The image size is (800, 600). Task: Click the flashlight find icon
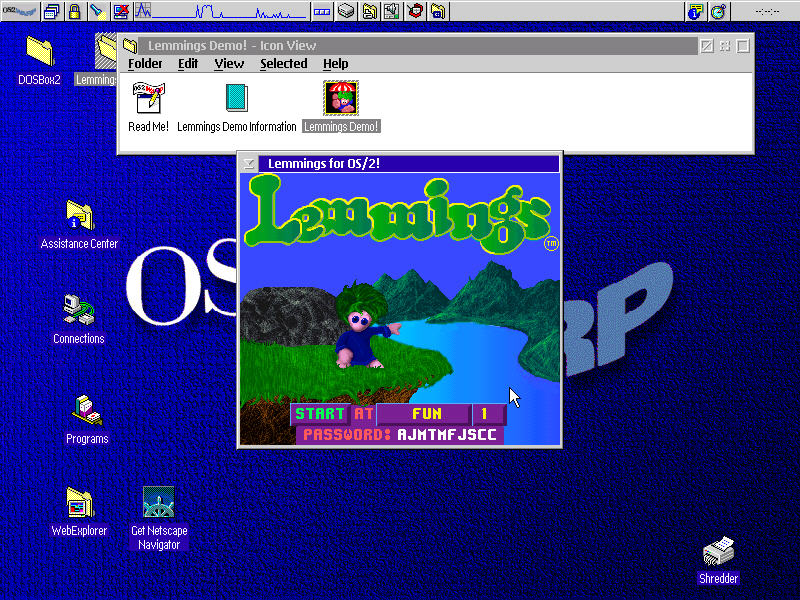point(97,11)
